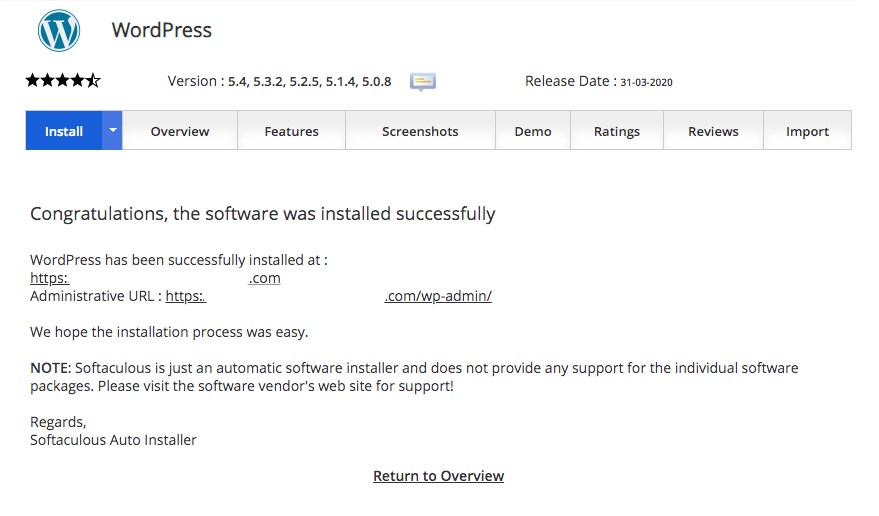Screen dimensions: 879x516
Task: Click the version numbers list
Action: 309,82
